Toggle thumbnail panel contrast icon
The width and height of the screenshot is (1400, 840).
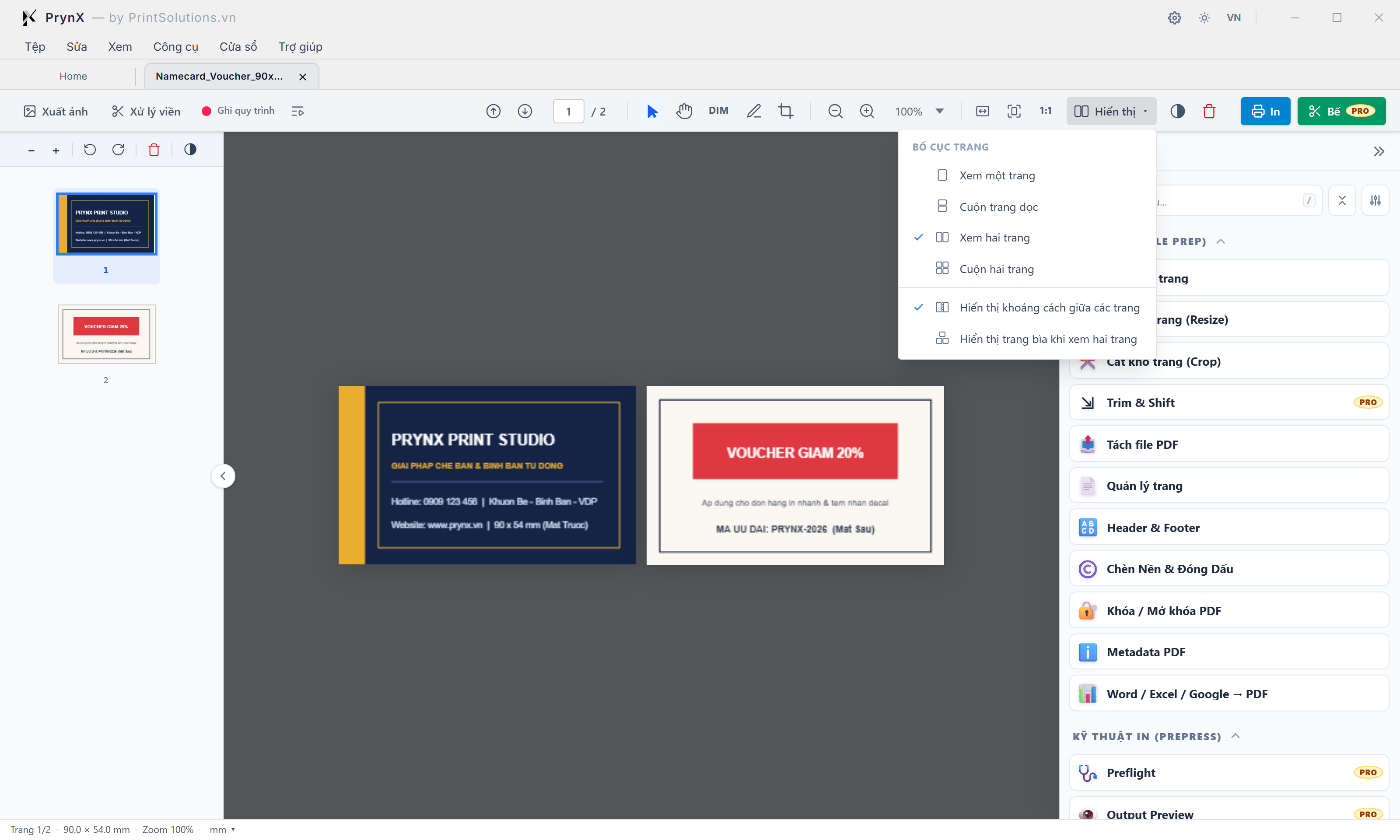[x=190, y=150]
